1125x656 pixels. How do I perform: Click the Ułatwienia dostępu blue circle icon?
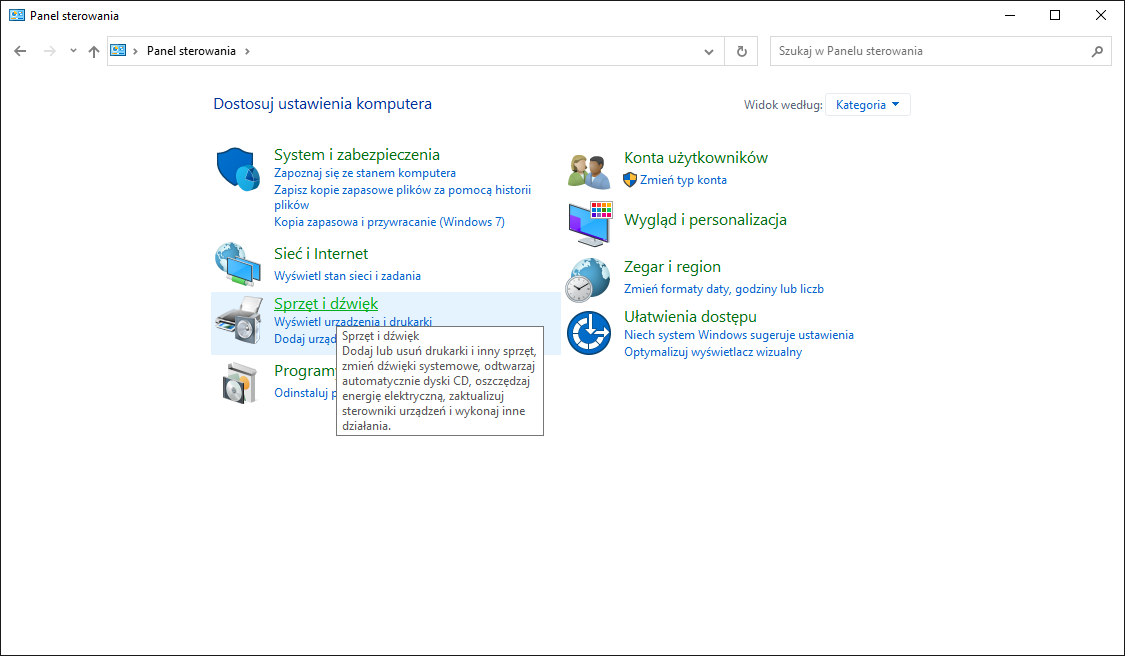click(x=588, y=332)
